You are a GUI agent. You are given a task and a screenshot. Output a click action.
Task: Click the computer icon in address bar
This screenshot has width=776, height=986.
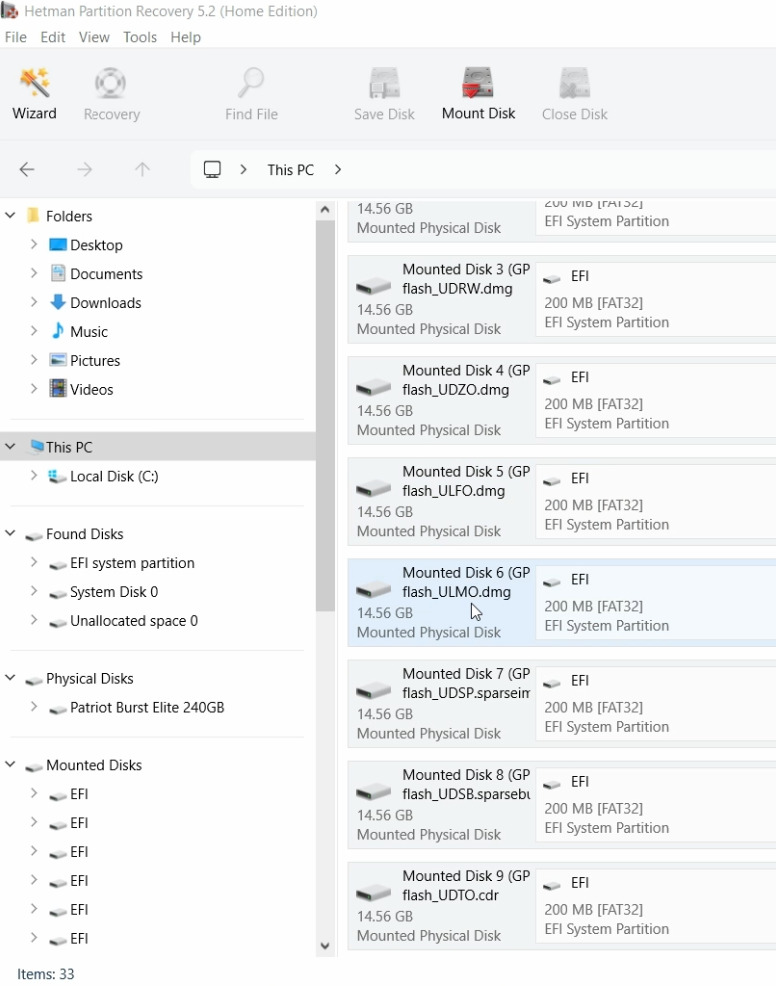point(213,170)
